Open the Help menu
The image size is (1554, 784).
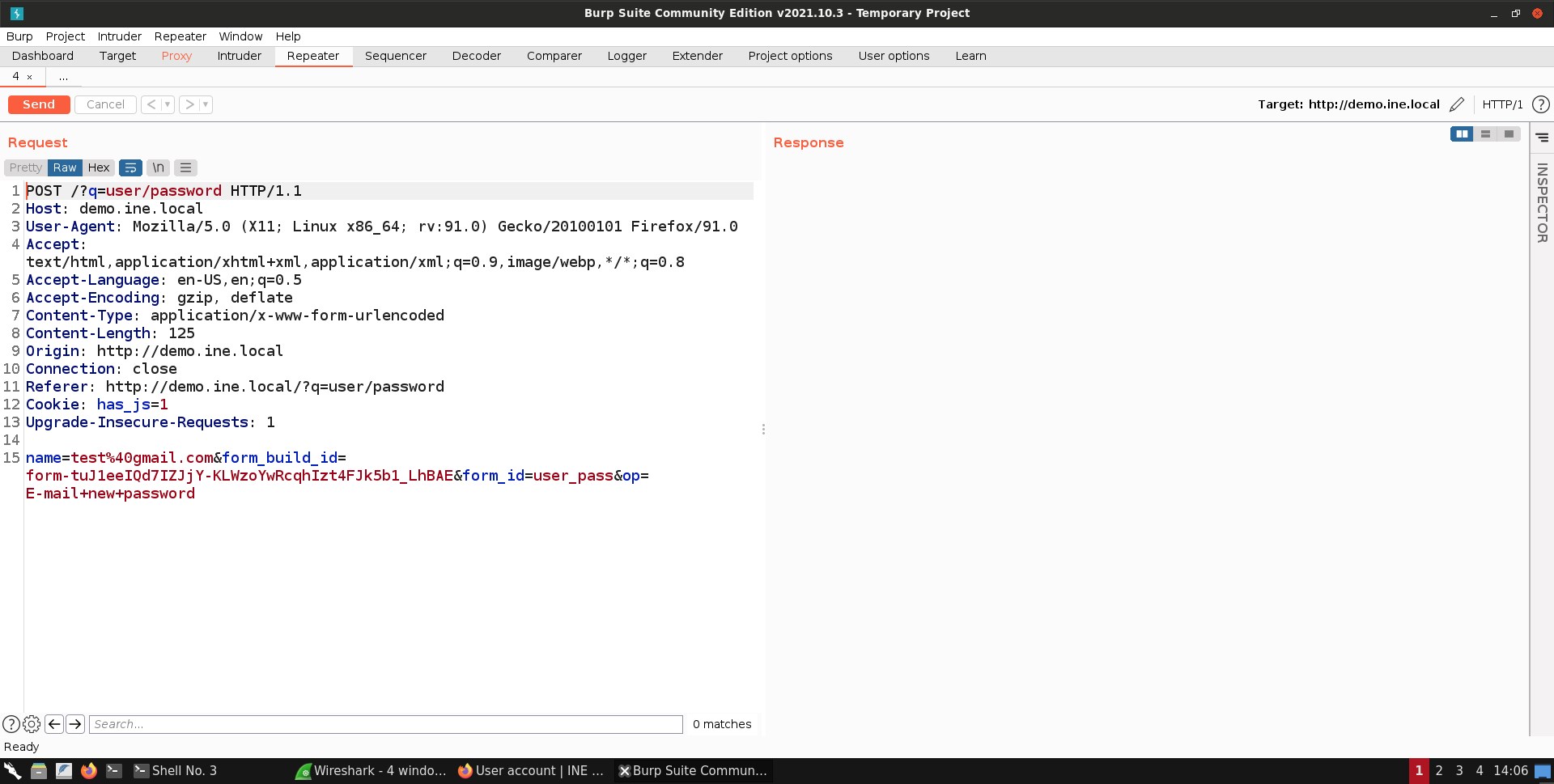pos(288,36)
